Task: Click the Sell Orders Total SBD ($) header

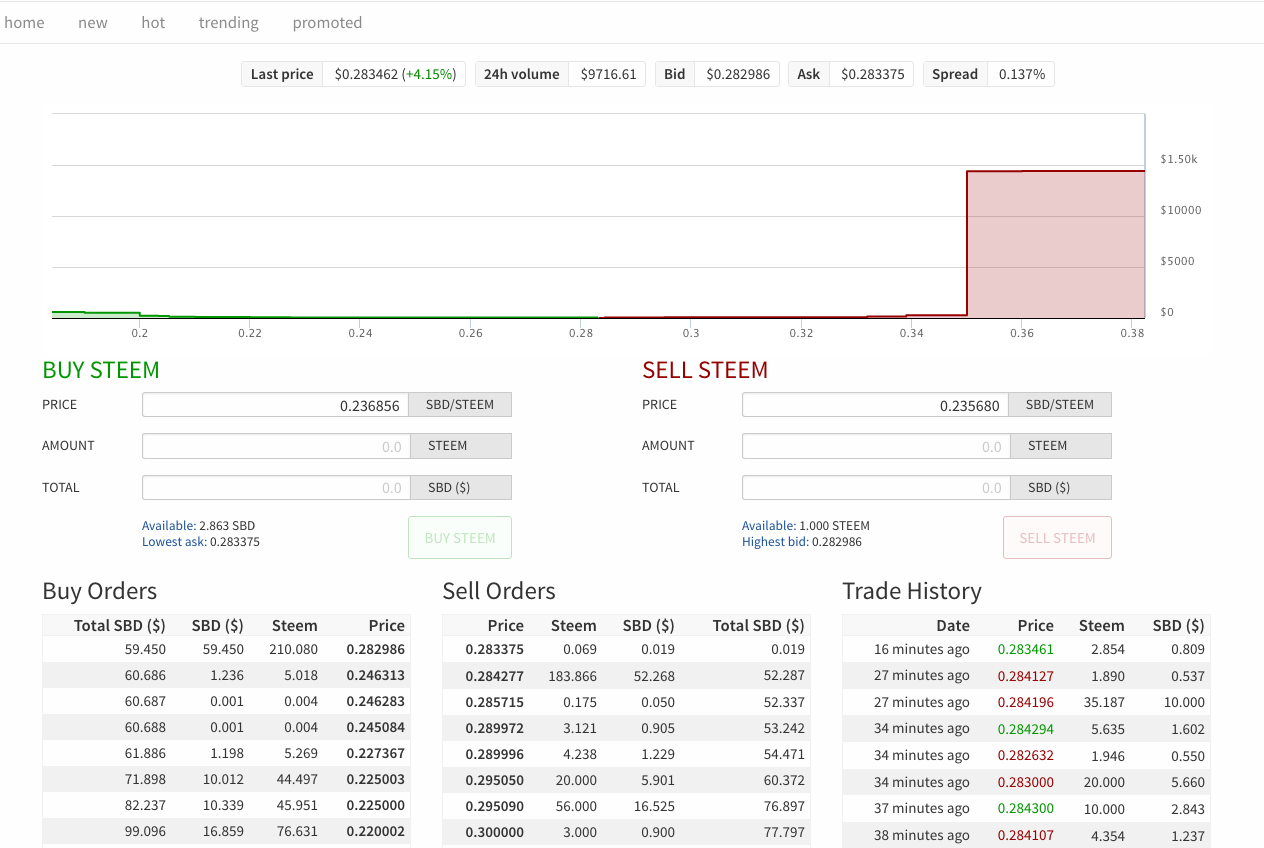Action: click(x=758, y=625)
